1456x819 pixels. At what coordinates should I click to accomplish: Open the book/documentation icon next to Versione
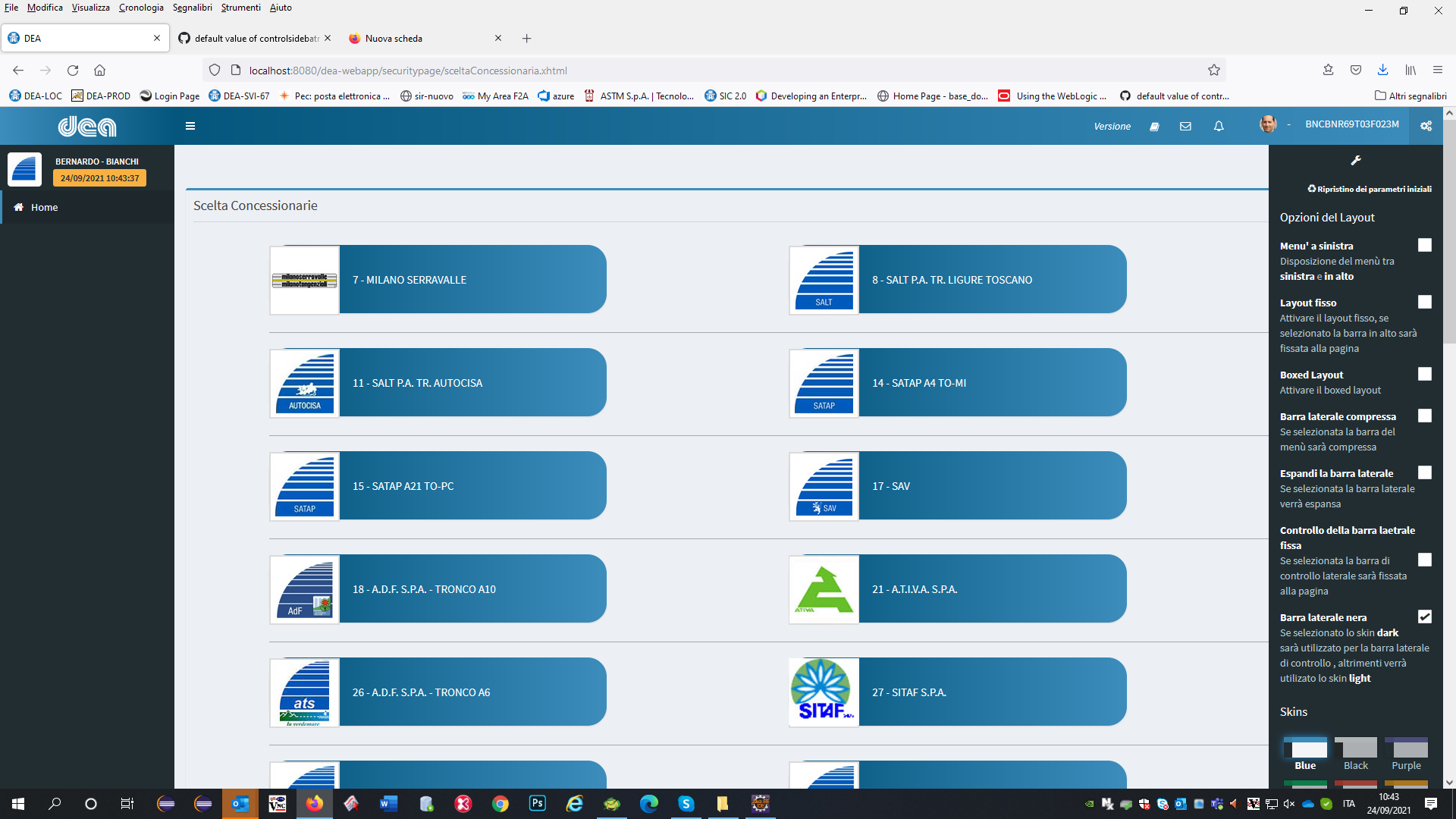(1154, 127)
